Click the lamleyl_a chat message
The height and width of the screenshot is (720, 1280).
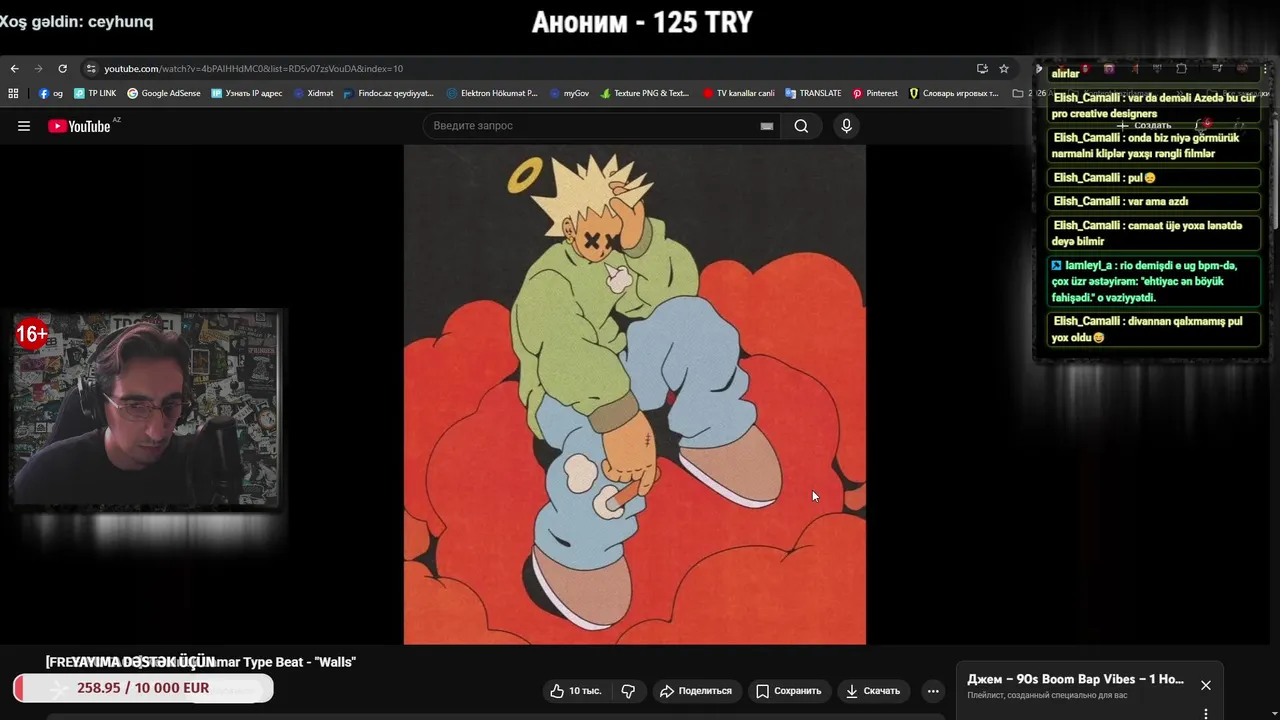[x=1155, y=281]
